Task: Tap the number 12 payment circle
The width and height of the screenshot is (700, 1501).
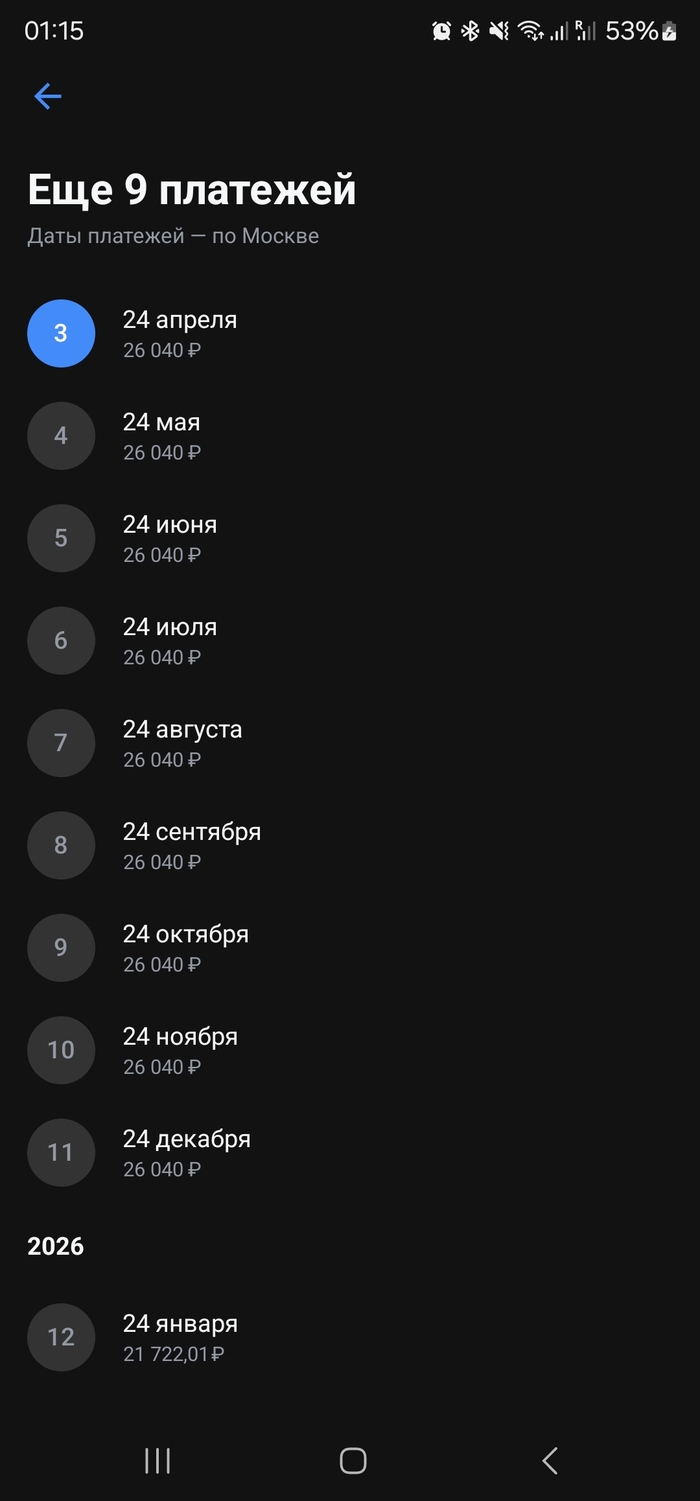Action: pos(61,1337)
